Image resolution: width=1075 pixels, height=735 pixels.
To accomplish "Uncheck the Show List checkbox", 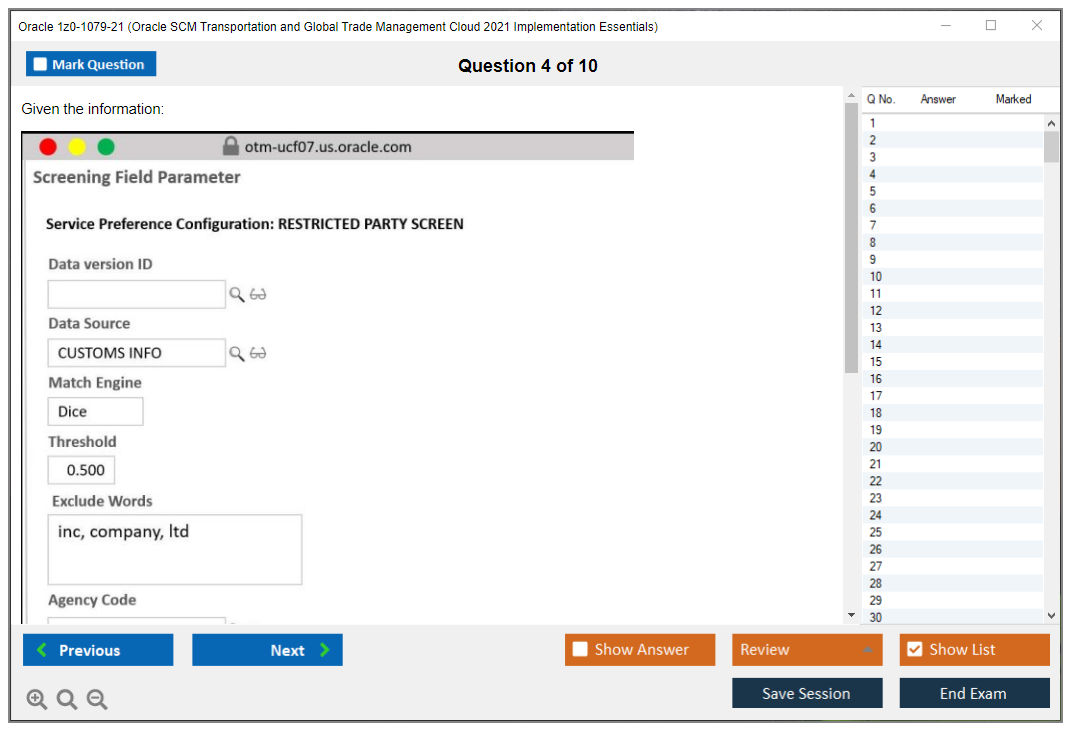I will click(914, 649).
